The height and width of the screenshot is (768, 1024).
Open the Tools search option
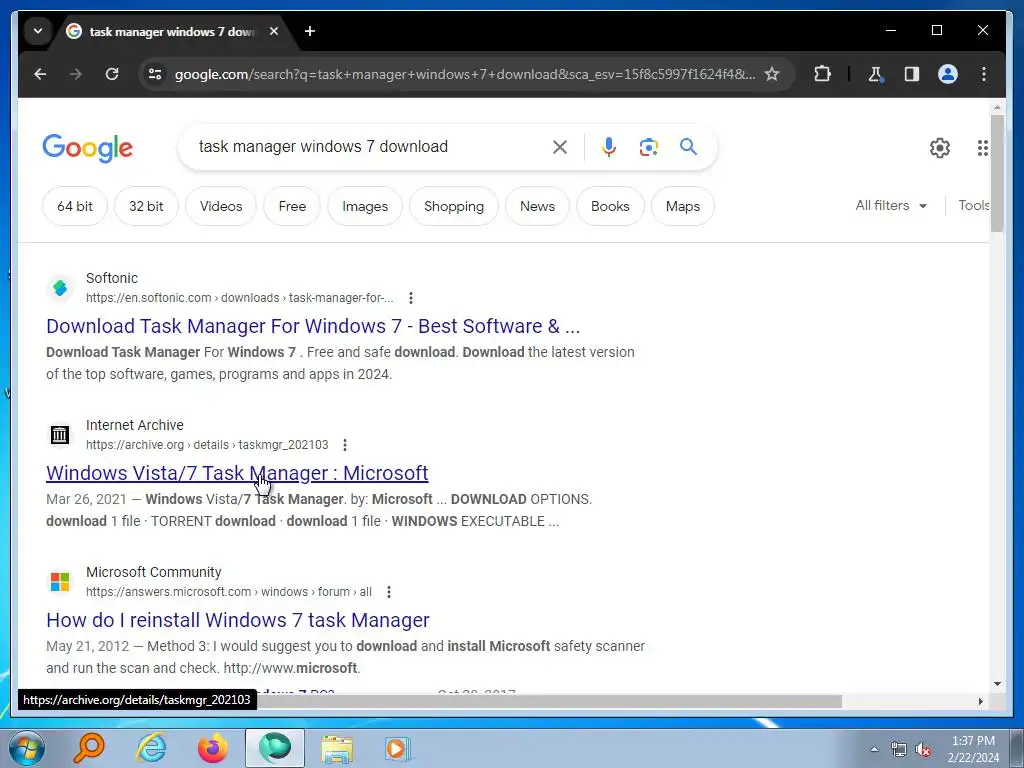(x=973, y=206)
